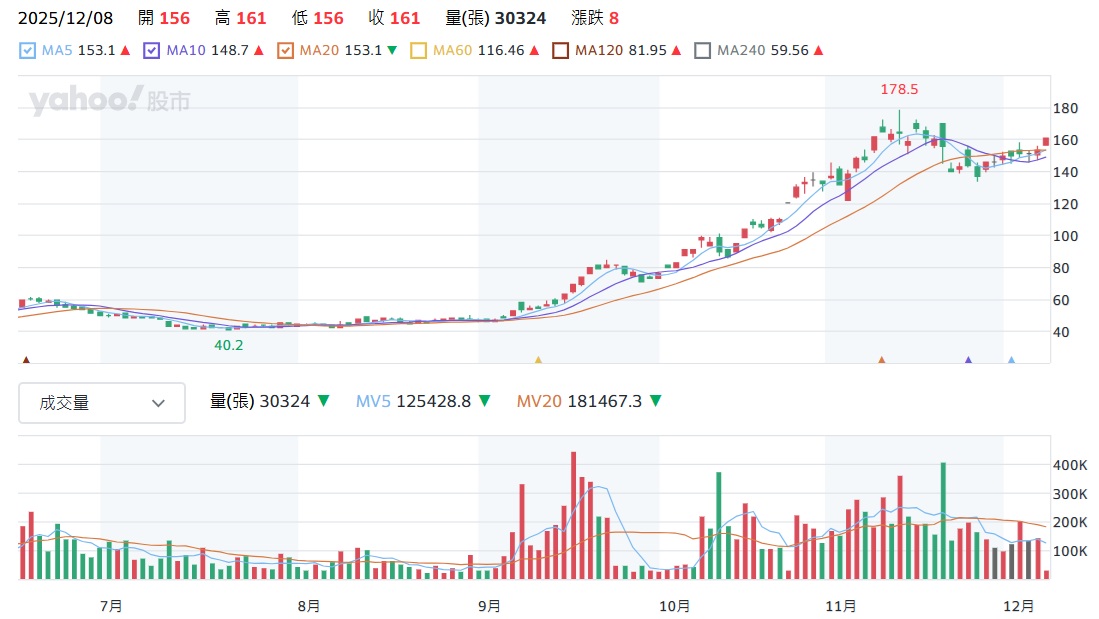Click the 178.5 high price label
The width and height of the screenshot is (1099, 619).
[x=899, y=89]
